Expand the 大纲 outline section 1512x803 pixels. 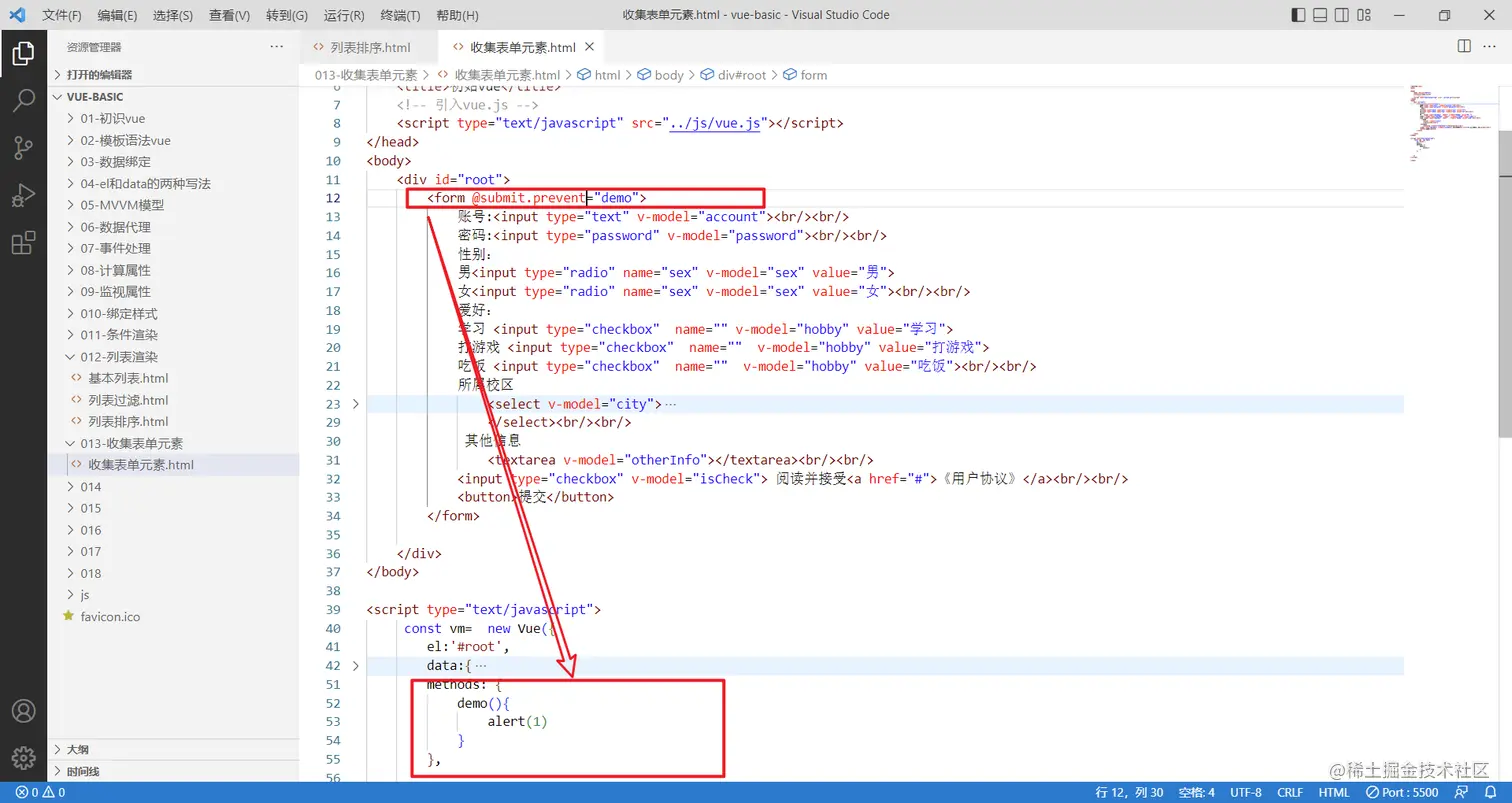coord(173,749)
